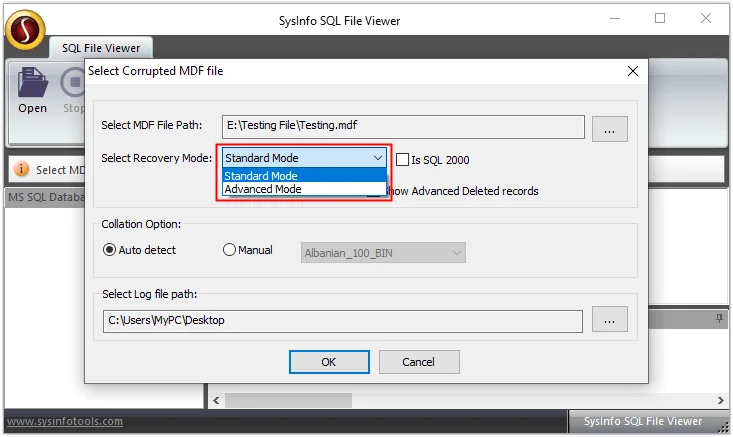This screenshot has height=437, width=733.
Task: Browse for the log file path
Action: point(610,319)
